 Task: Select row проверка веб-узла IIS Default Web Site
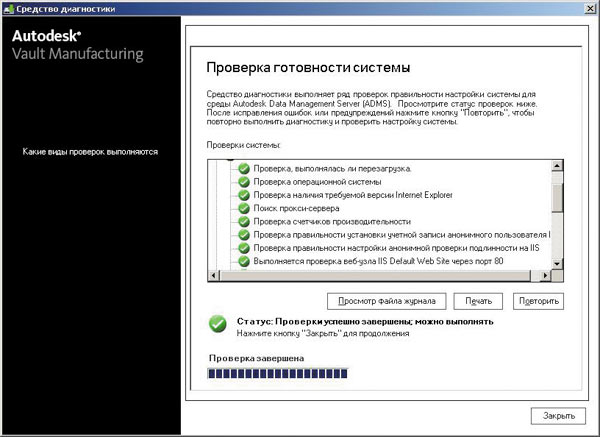[378, 261]
